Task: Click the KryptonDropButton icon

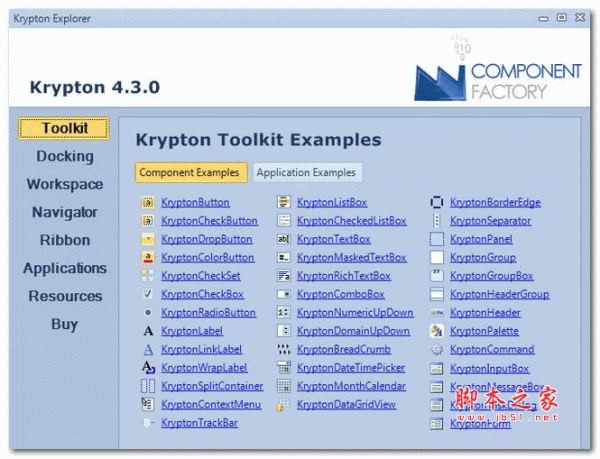Action: pyautogui.click(x=148, y=239)
